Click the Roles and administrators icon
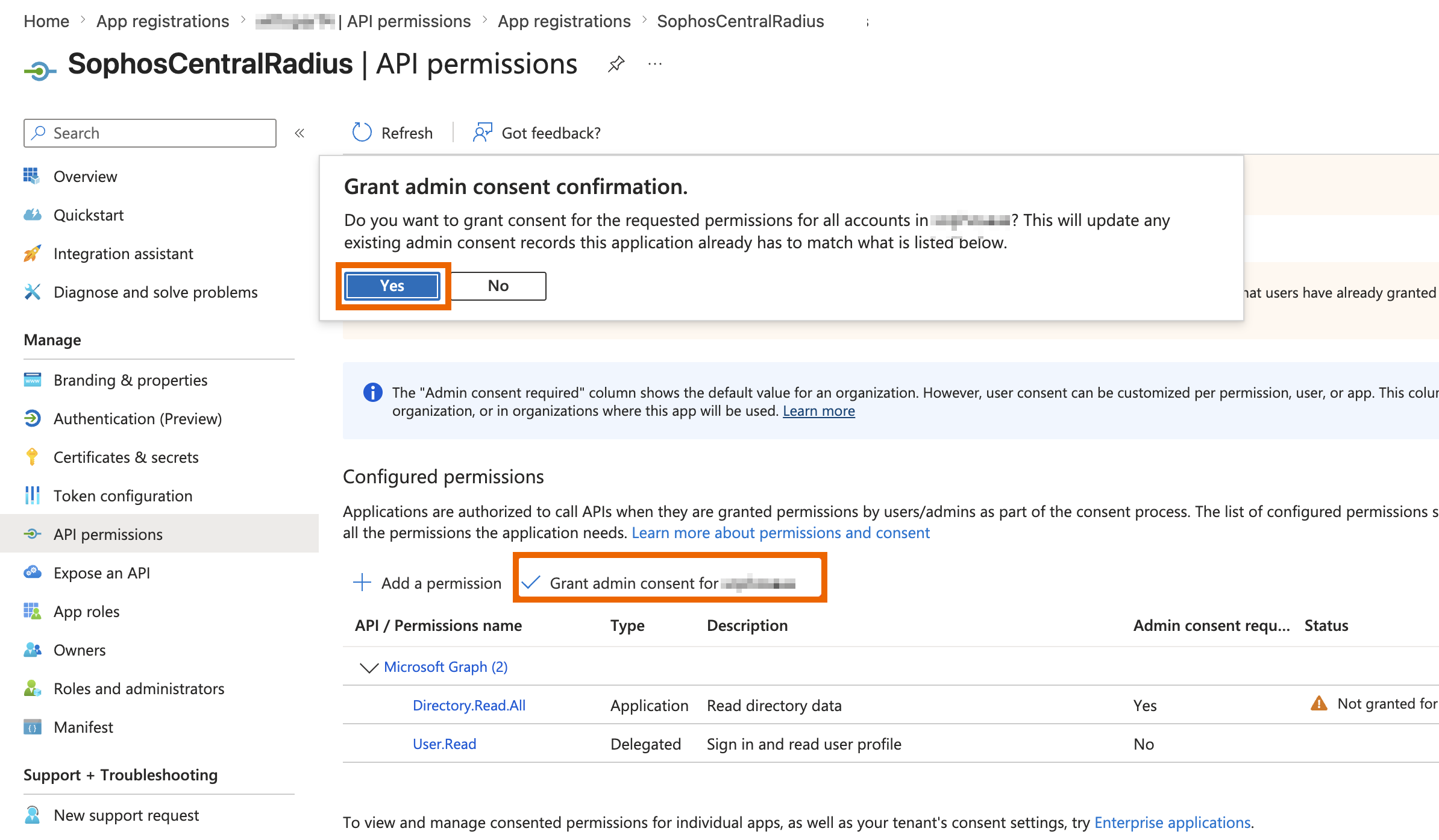 [33, 688]
